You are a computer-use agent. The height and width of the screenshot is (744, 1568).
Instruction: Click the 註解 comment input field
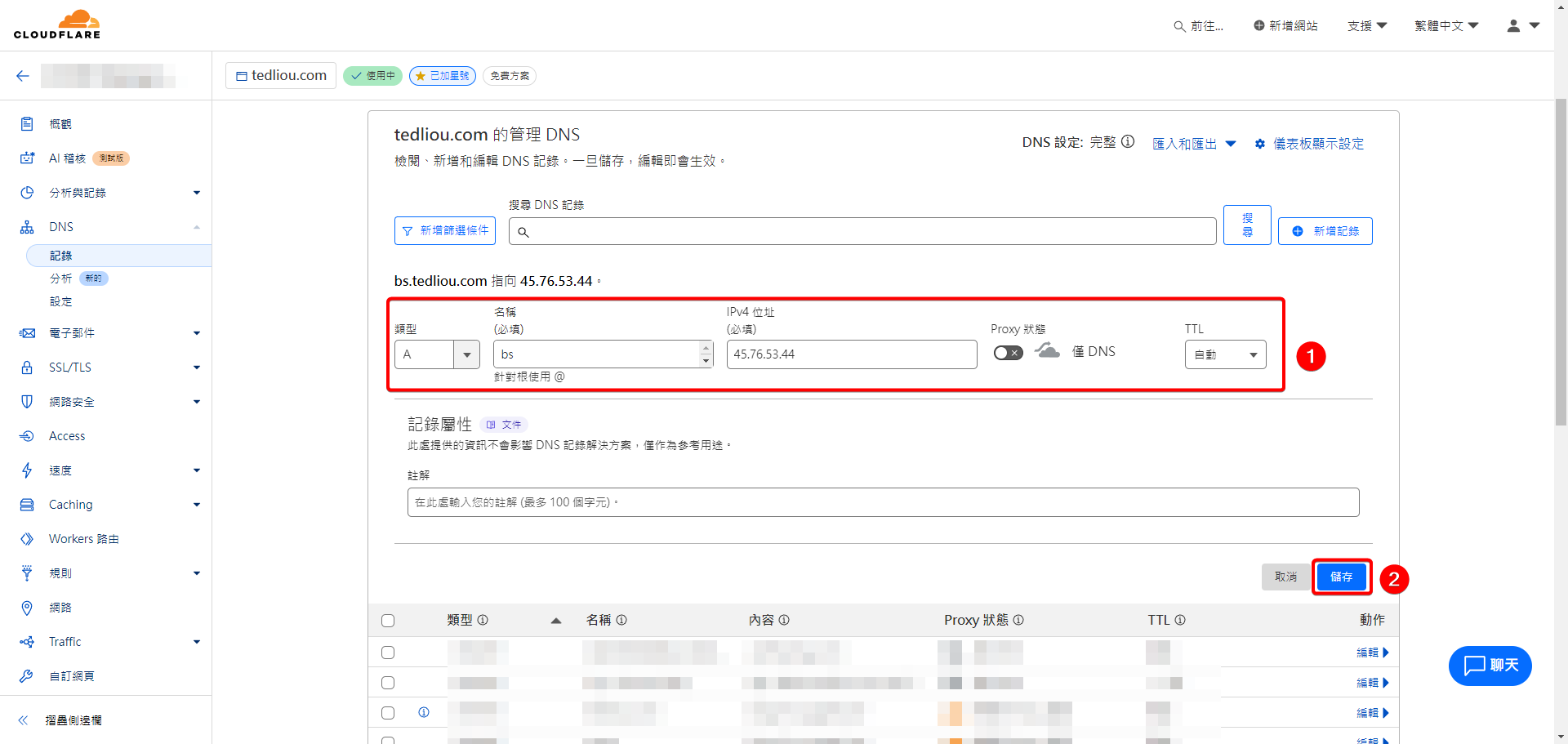882,502
